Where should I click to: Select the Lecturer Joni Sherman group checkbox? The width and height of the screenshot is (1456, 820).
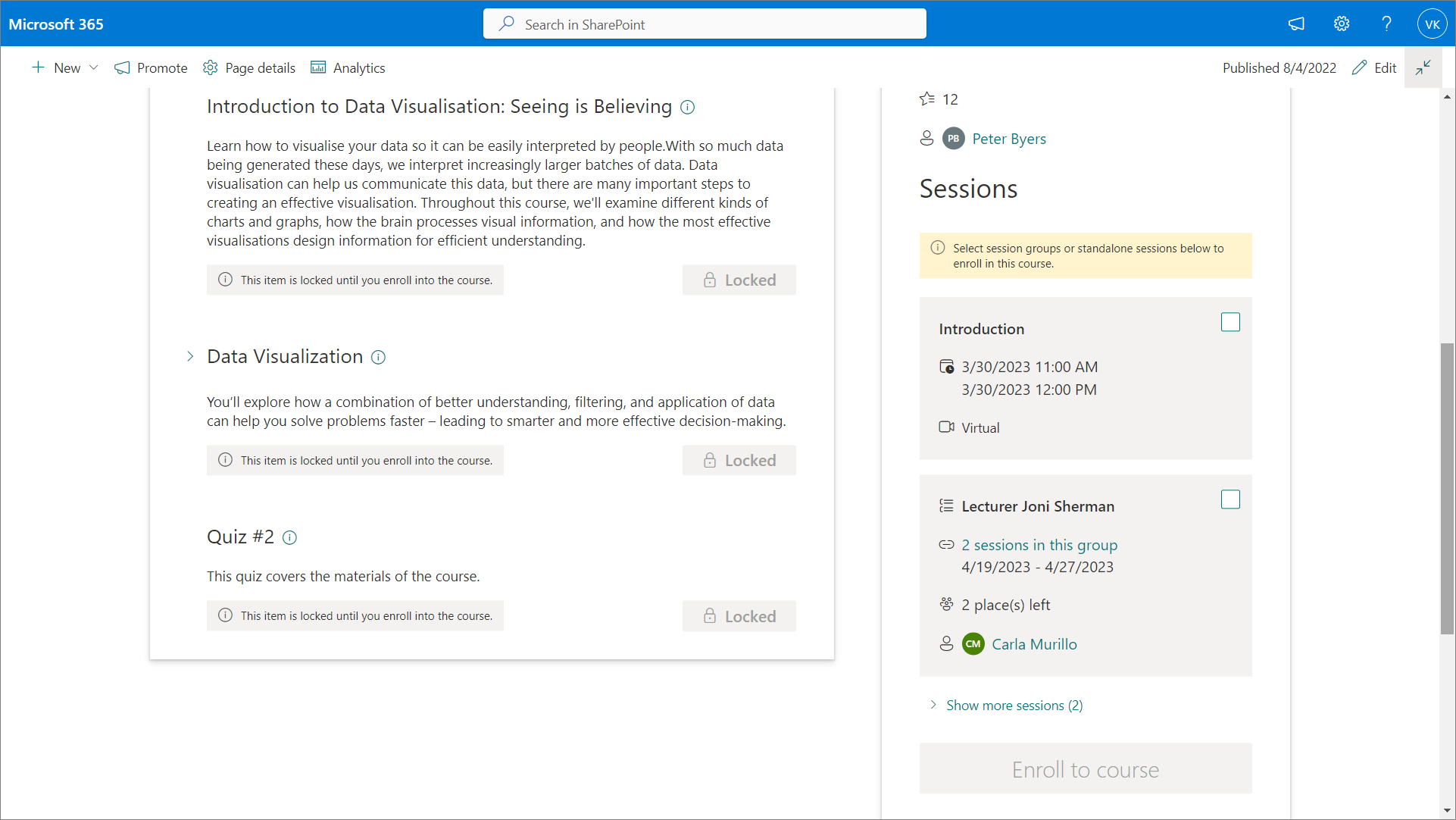click(x=1230, y=499)
